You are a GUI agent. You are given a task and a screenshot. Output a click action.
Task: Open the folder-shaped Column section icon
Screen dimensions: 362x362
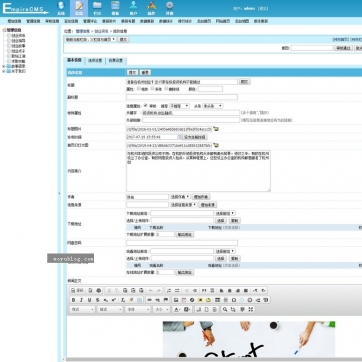point(97,8)
